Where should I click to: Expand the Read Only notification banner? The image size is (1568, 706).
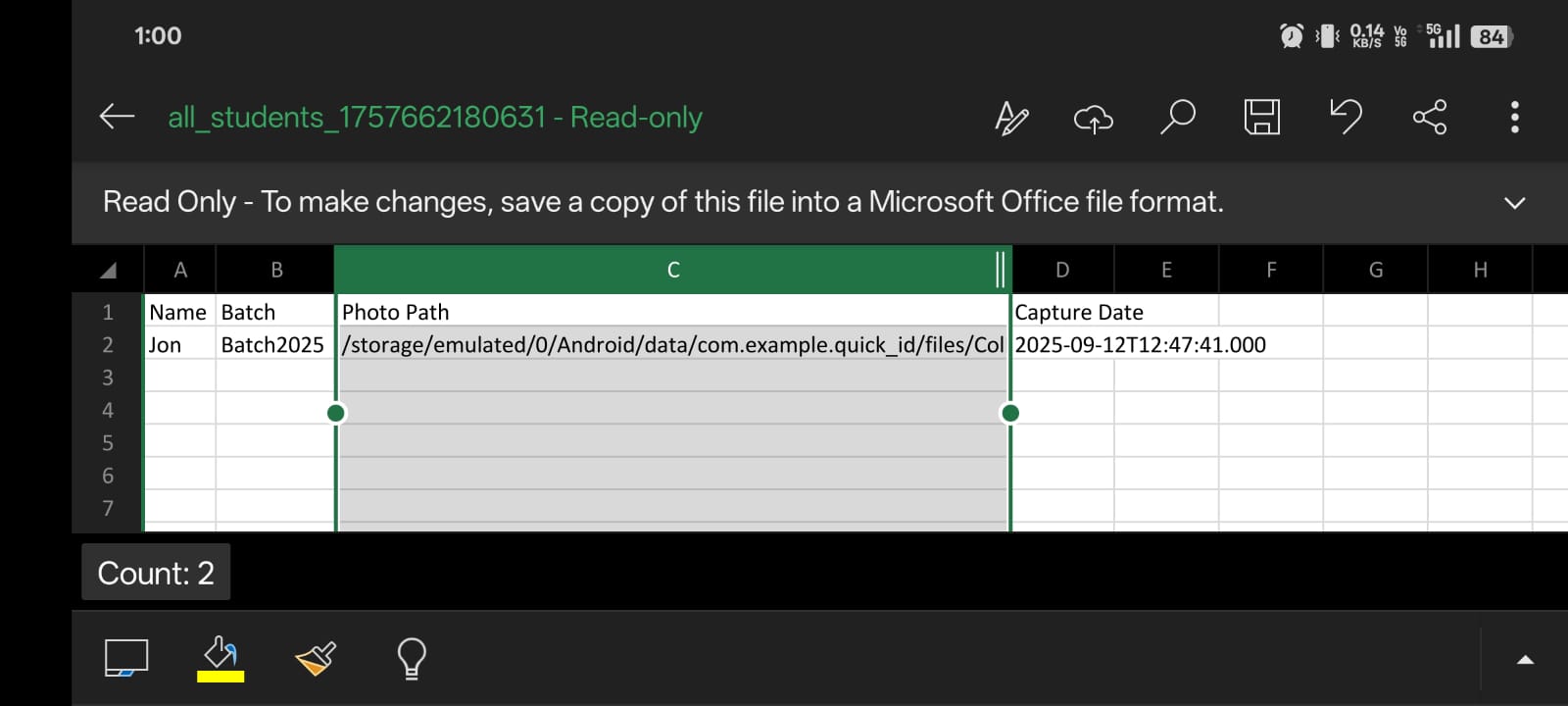(1514, 203)
